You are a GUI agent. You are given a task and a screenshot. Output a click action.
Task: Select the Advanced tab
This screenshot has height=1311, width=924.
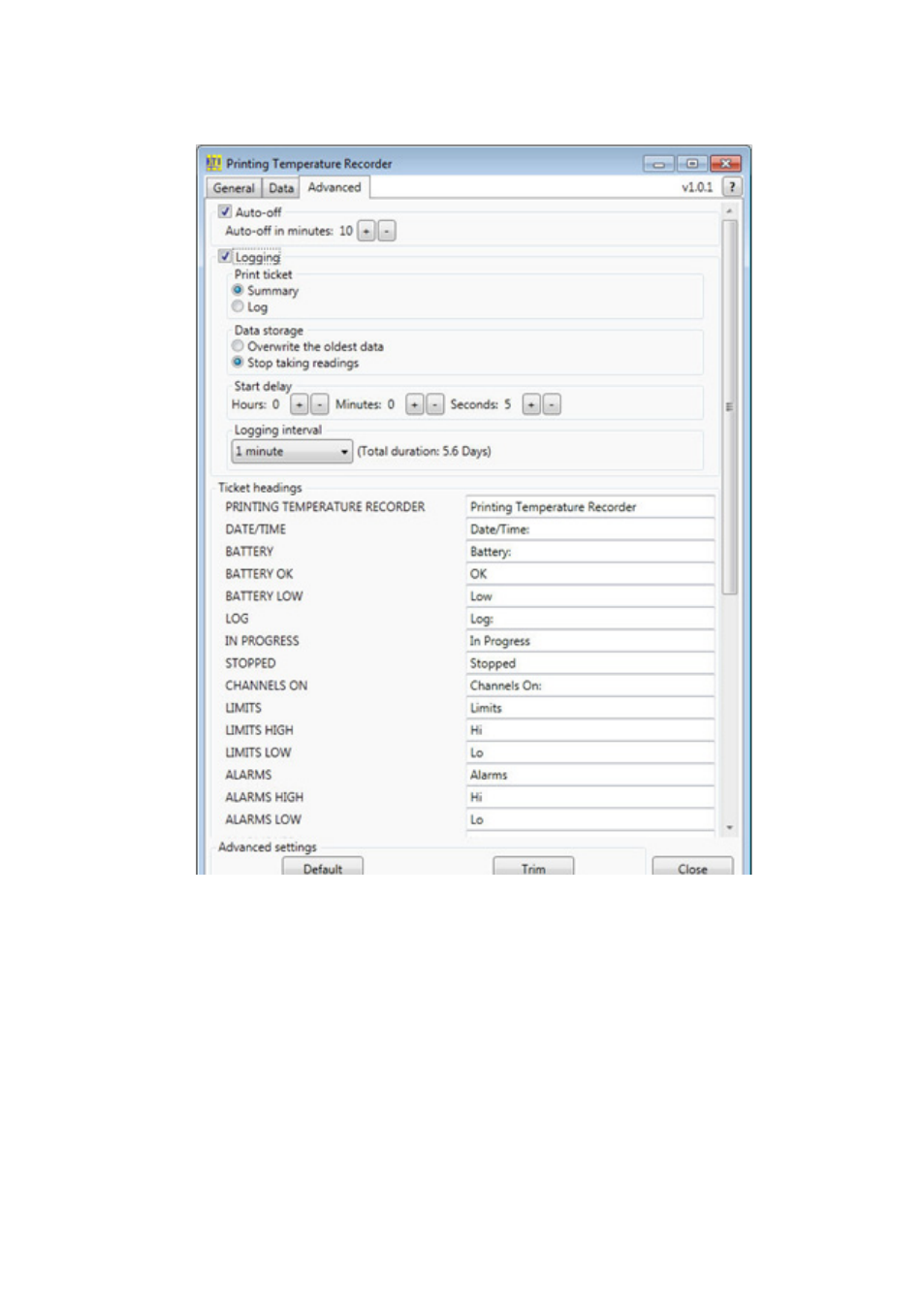coord(335,187)
